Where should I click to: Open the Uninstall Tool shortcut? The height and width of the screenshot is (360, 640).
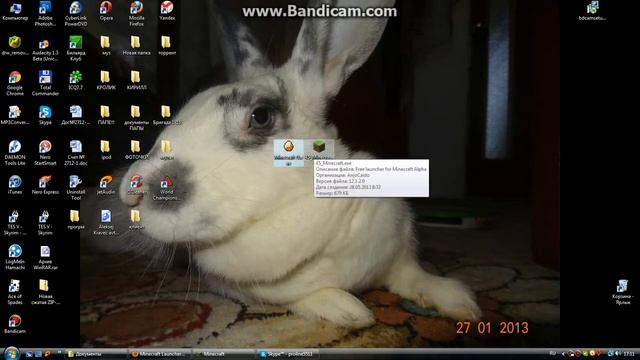tap(76, 188)
